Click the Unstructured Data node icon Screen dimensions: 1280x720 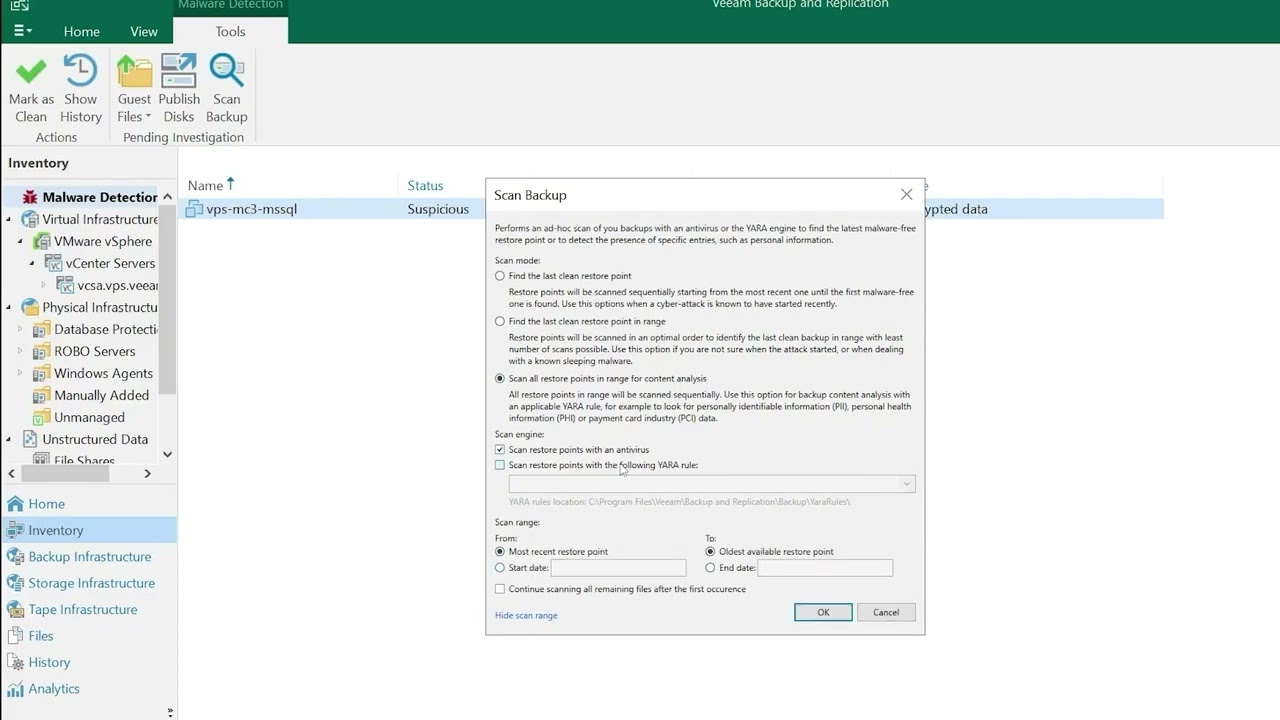[x=30, y=439]
